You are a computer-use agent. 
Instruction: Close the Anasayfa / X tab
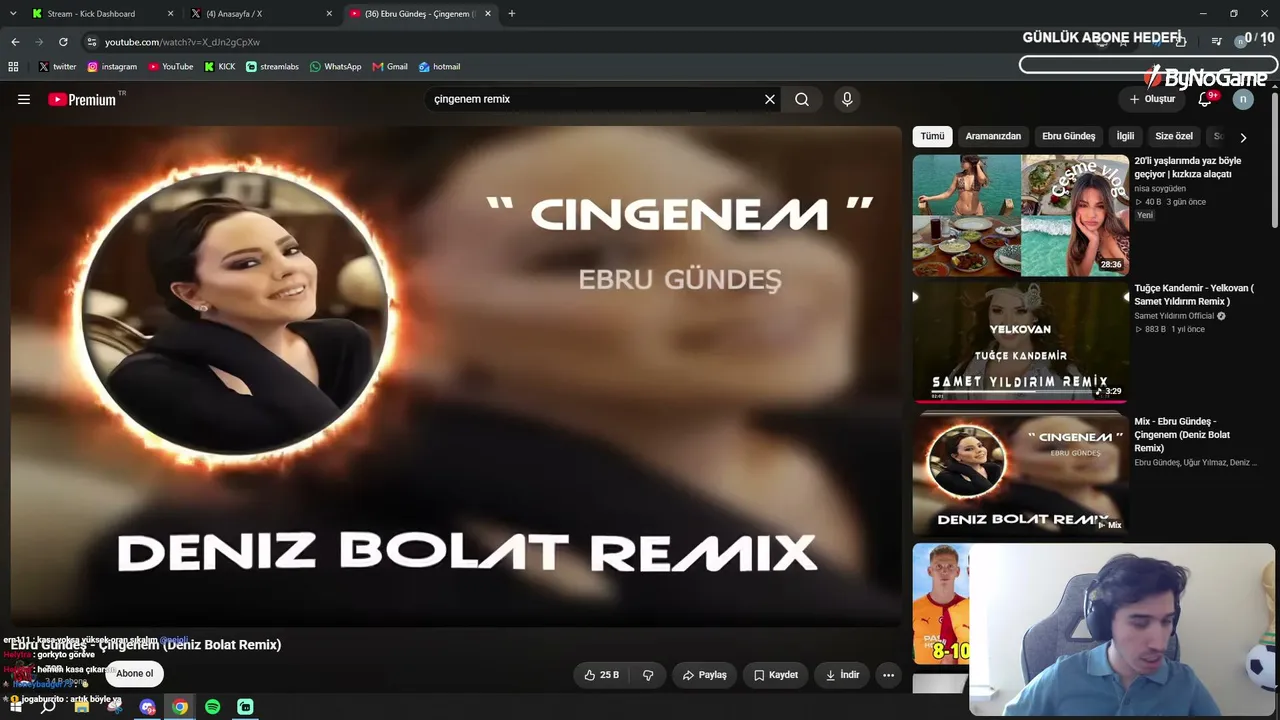(329, 14)
